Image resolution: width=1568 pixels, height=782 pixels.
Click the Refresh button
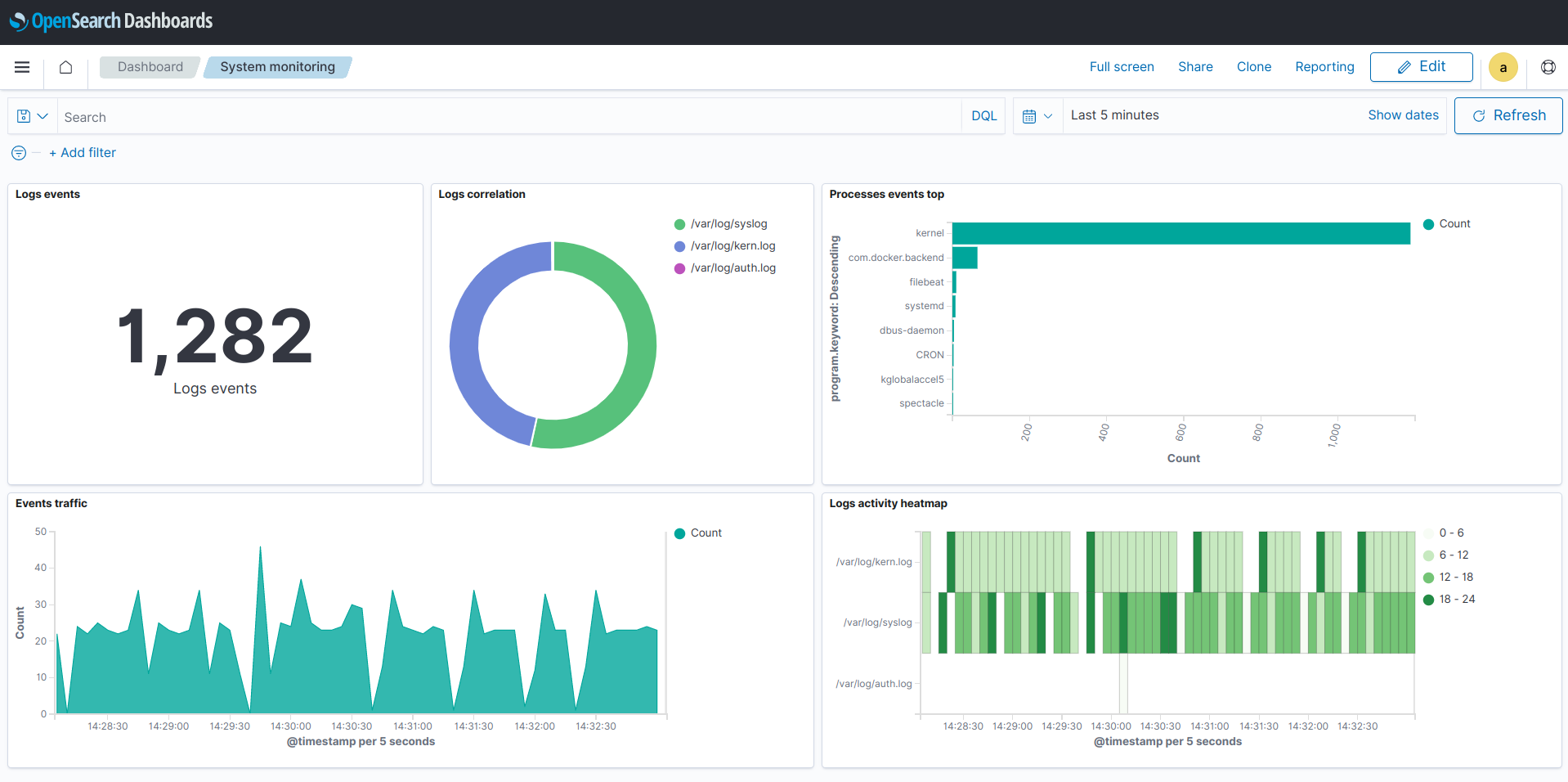1508,115
